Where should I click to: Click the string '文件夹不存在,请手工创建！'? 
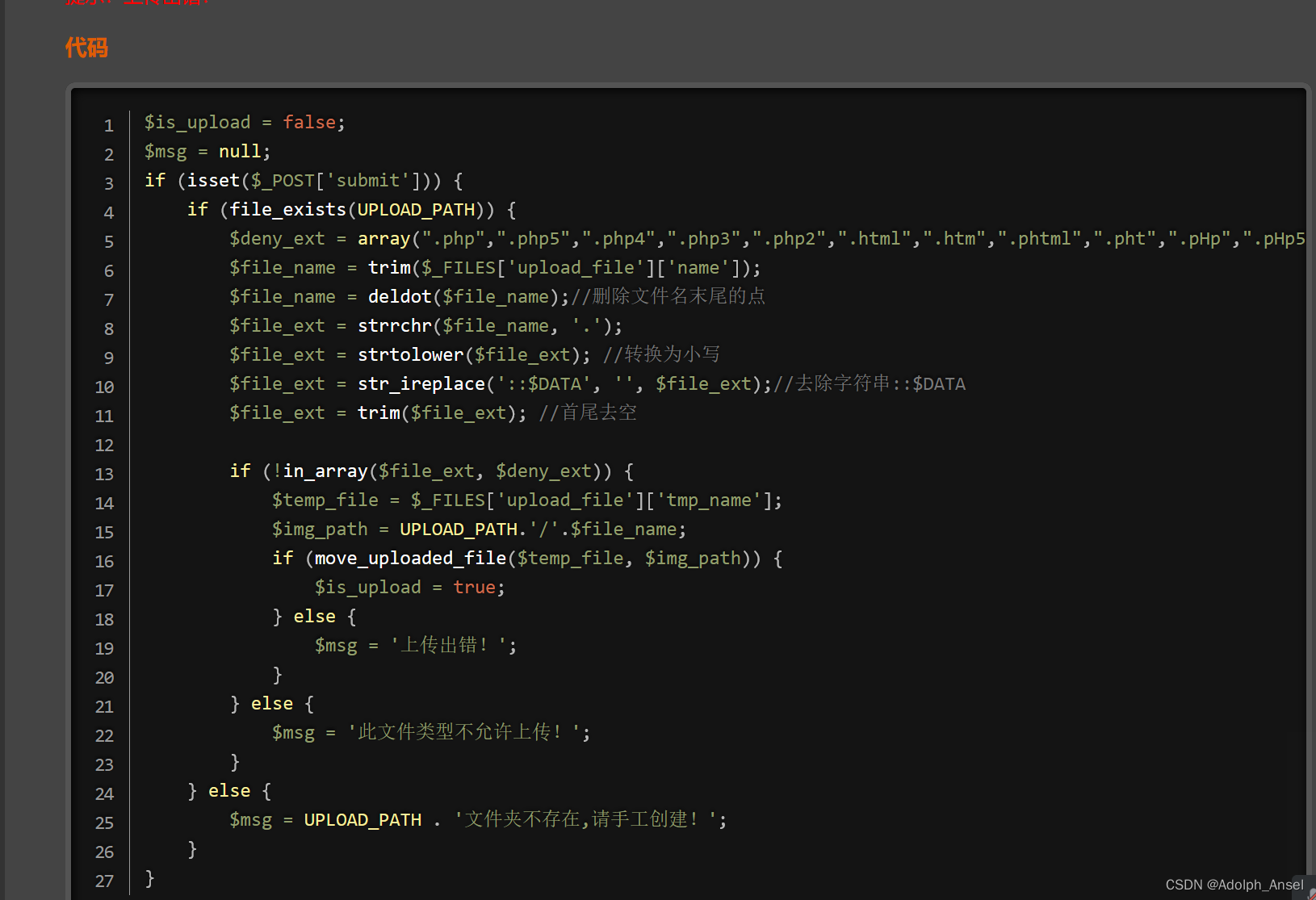pyautogui.click(x=585, y=819)
